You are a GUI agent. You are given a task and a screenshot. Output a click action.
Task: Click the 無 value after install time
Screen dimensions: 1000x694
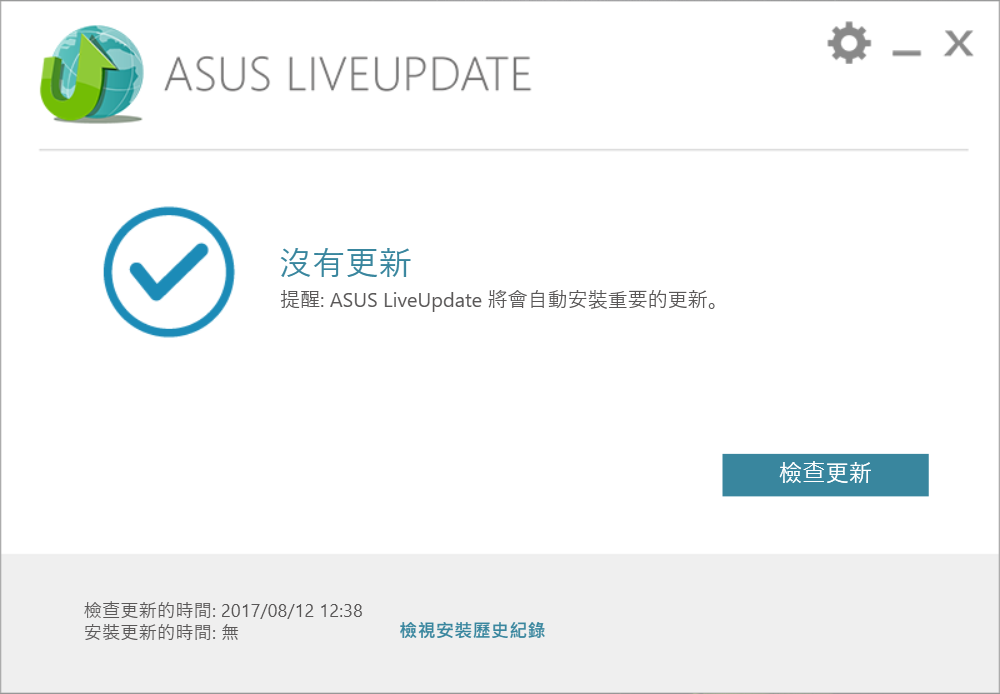[230, 632]
